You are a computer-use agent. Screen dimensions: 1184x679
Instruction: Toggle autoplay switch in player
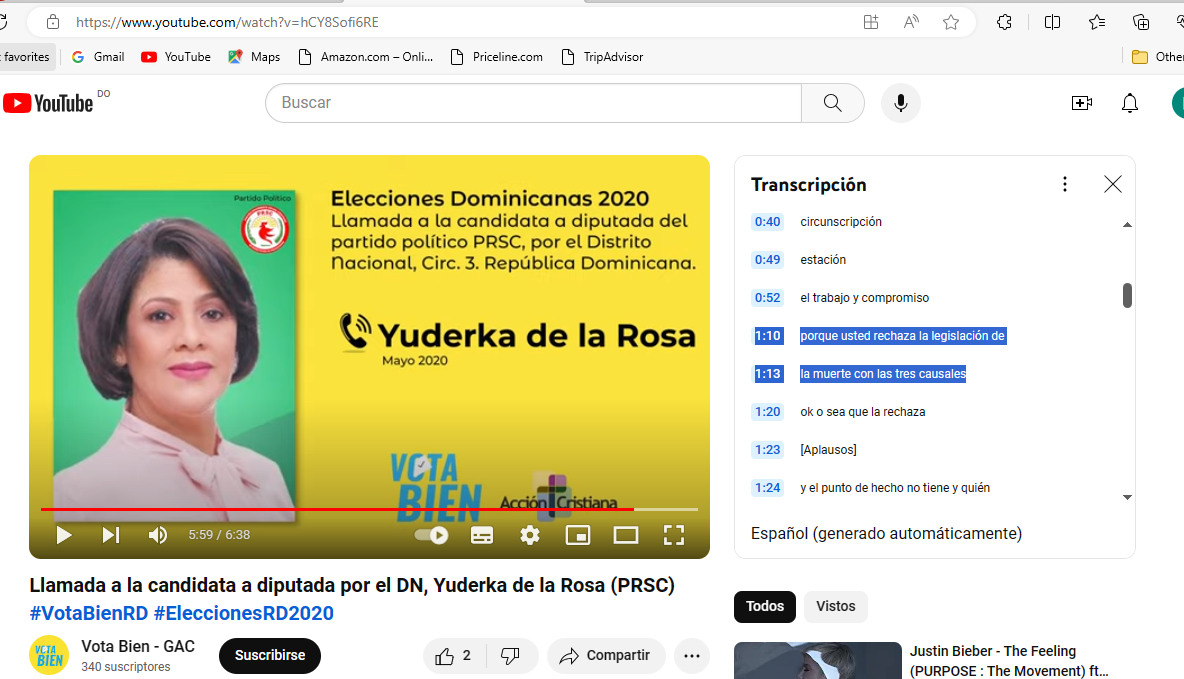click(x=432, y=535)
